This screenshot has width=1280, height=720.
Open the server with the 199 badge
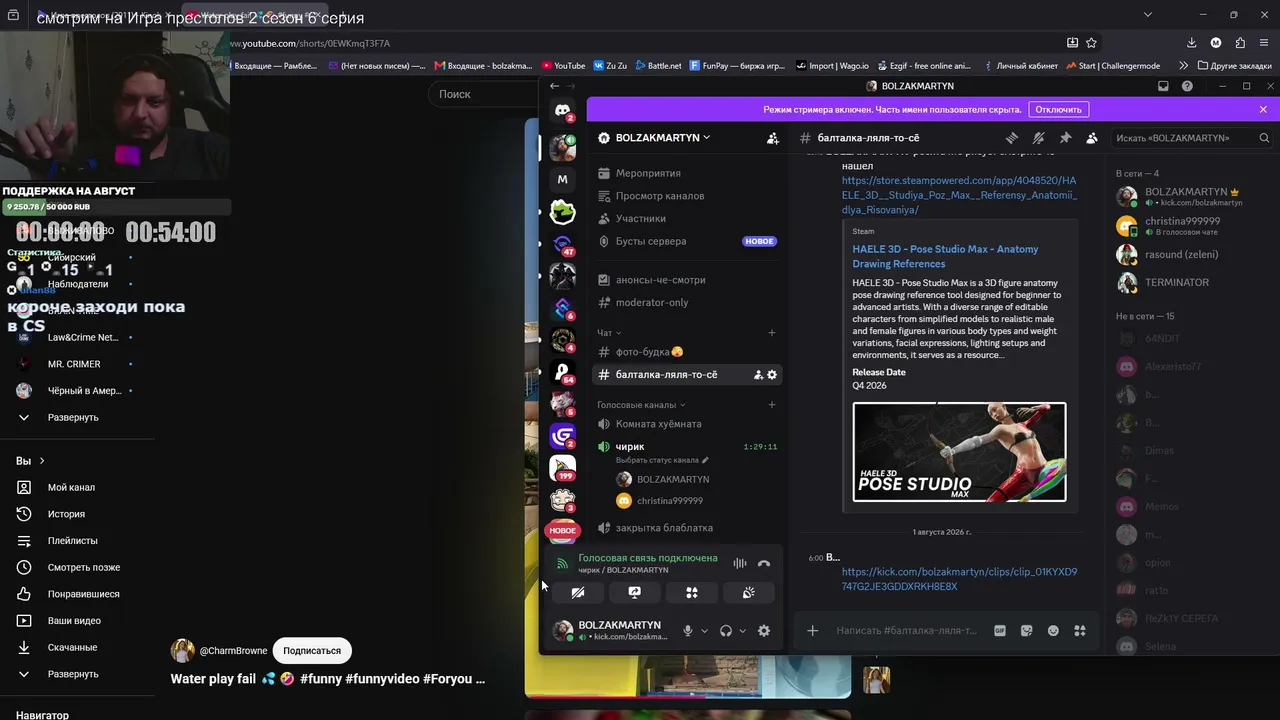[x=563, y=468]
